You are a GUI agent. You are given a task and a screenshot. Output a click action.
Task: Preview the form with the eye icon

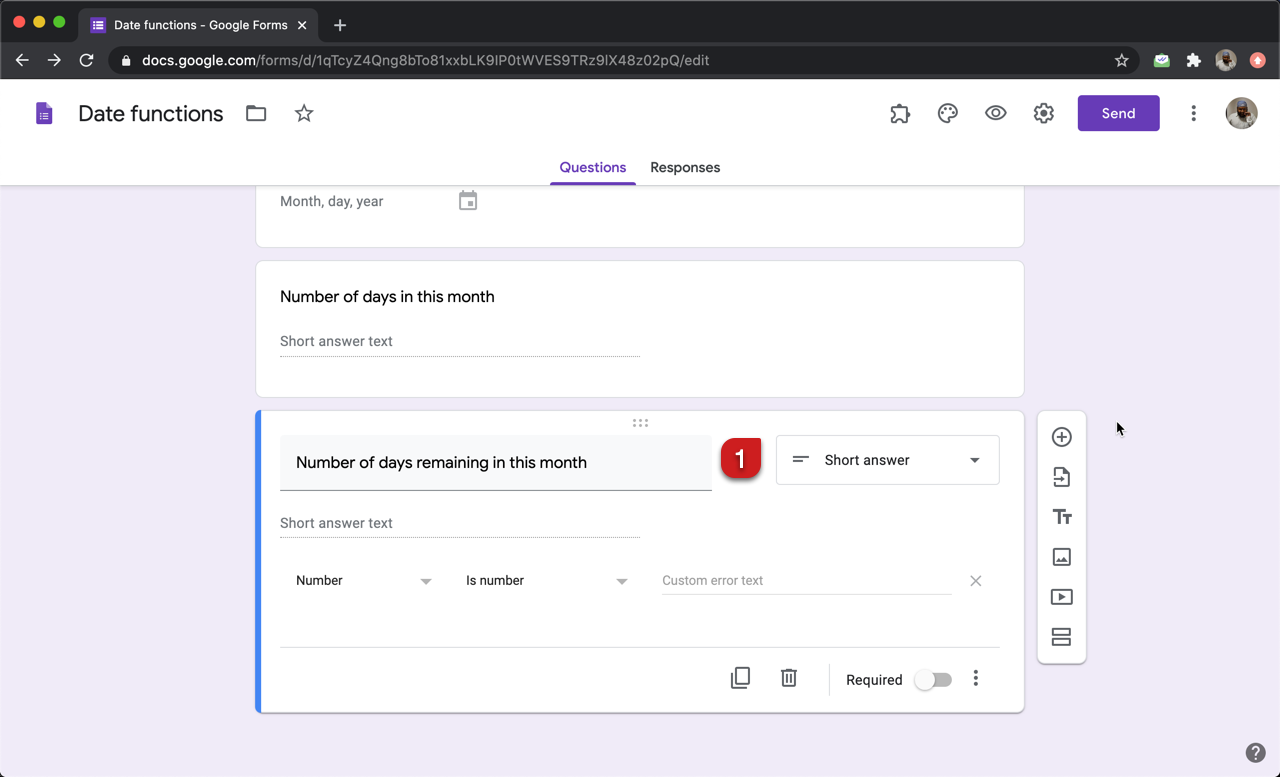pos(995,113)
